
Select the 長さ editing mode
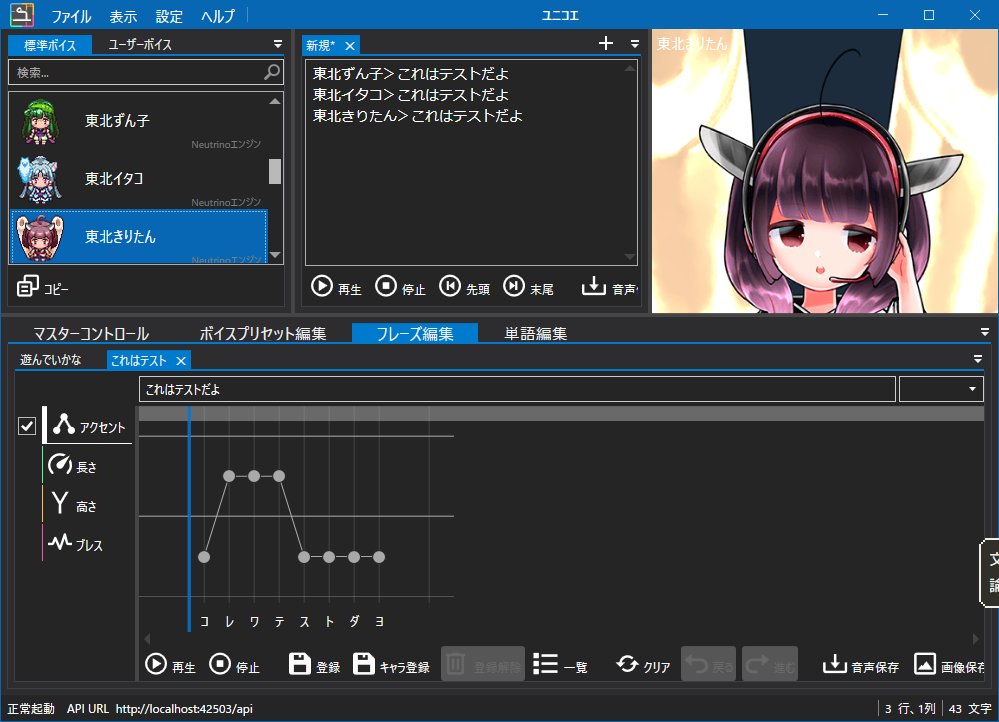pos(72,465)
